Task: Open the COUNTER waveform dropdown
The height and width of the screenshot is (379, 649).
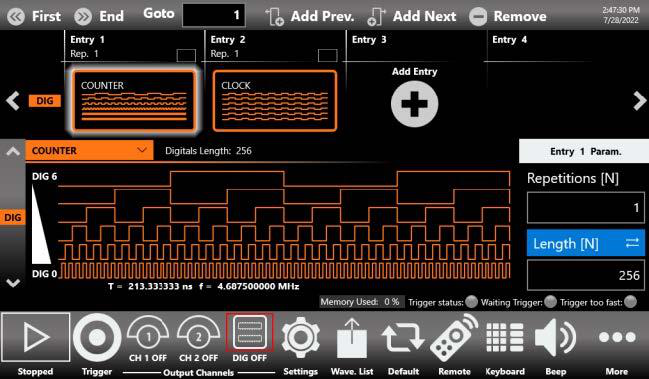Action: 89,151
